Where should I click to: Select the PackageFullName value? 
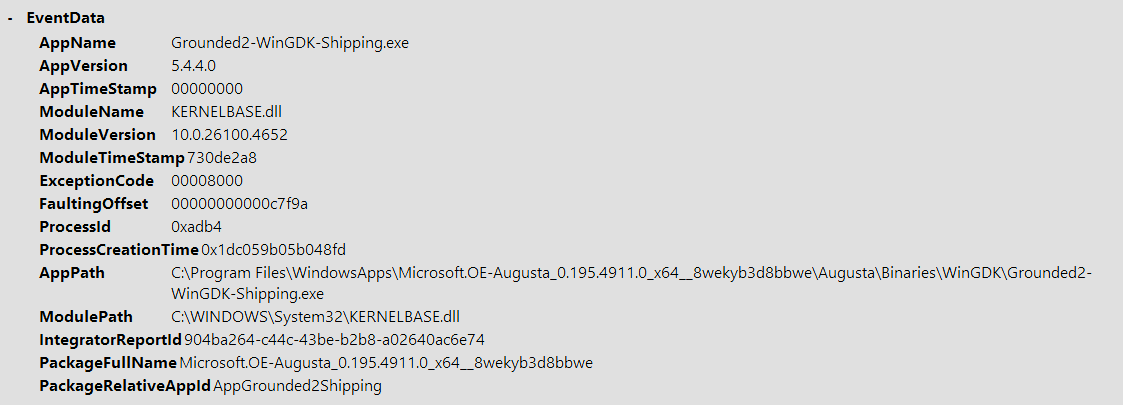(x=386, y=363)
